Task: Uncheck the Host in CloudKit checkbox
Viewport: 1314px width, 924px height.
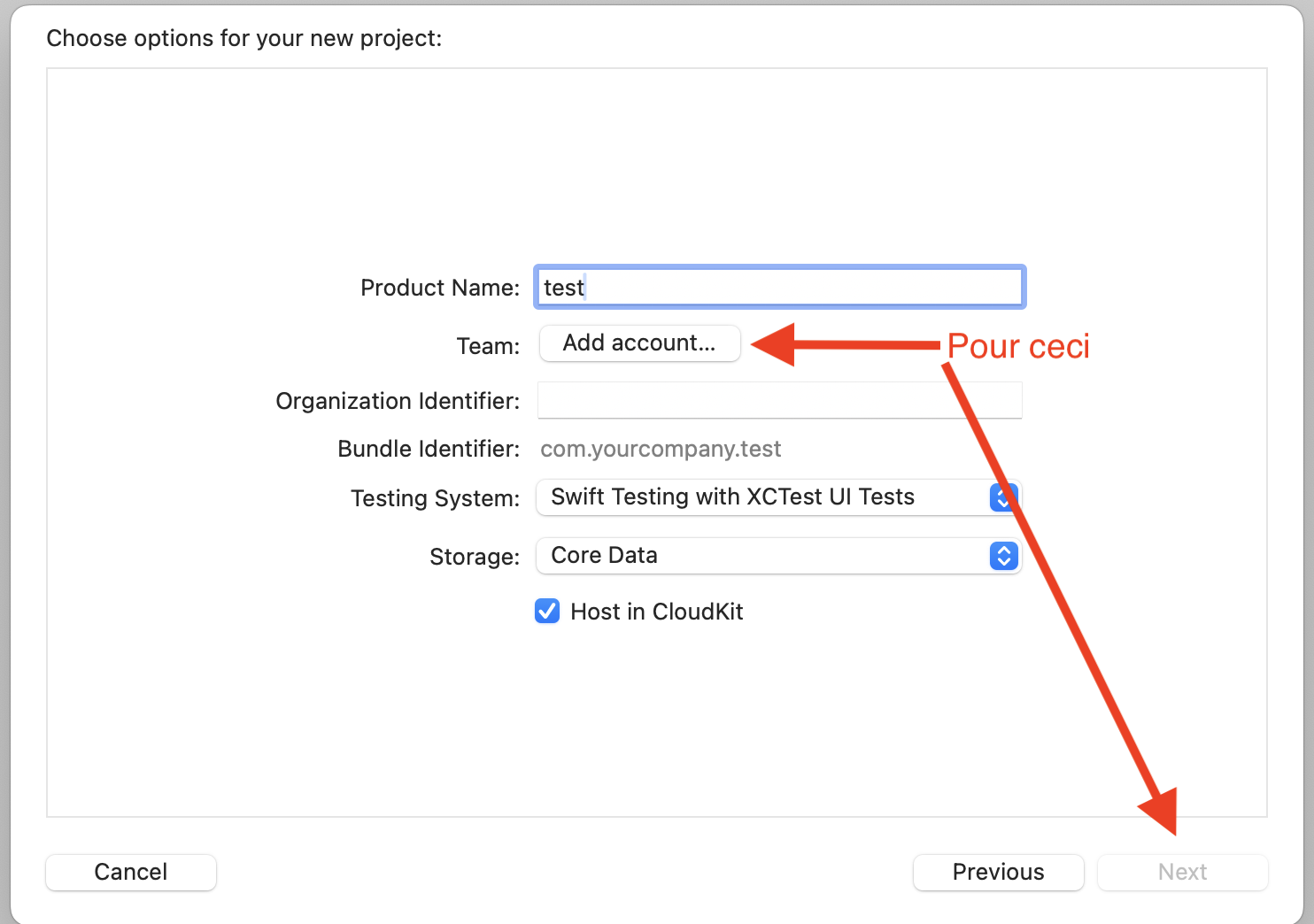Action: 547,612
